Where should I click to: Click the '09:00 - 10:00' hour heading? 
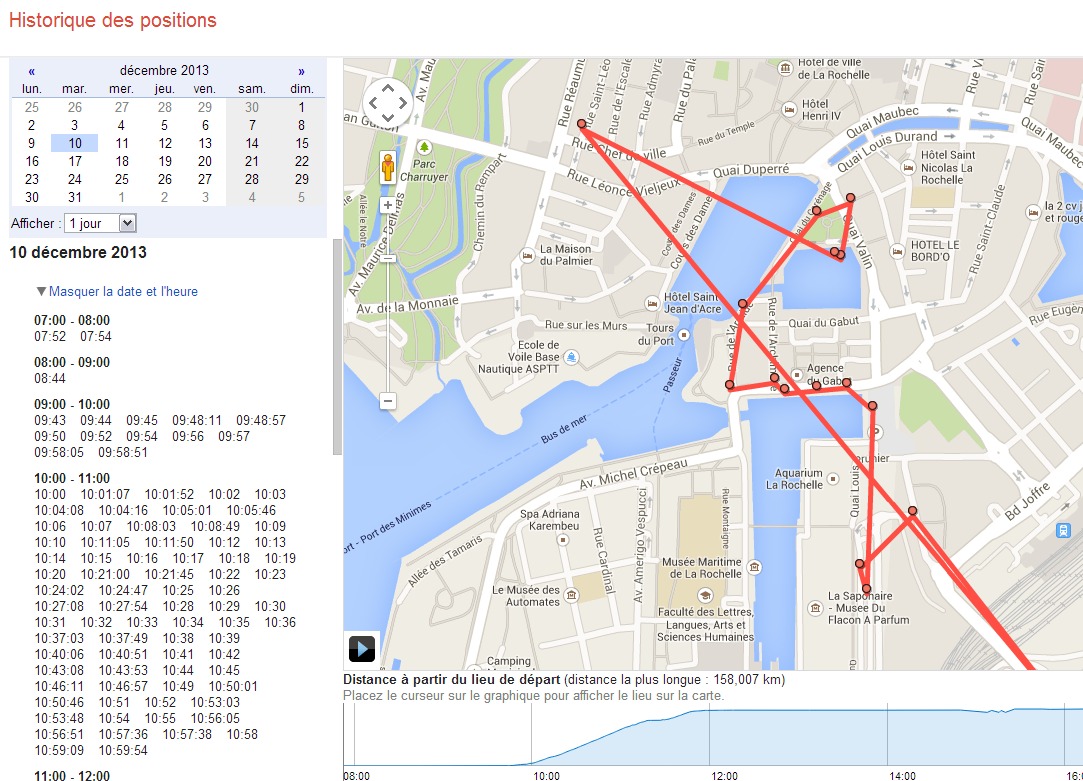coord(72,404)
